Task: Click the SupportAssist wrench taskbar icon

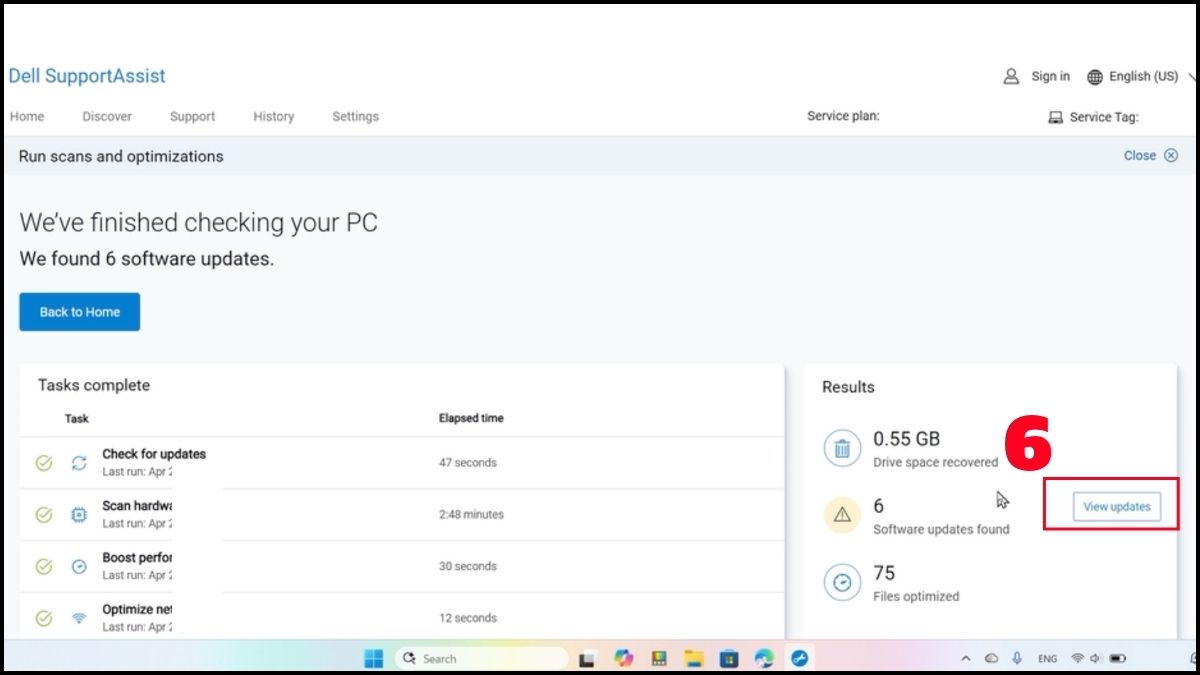Action: [x=799, y=658]
